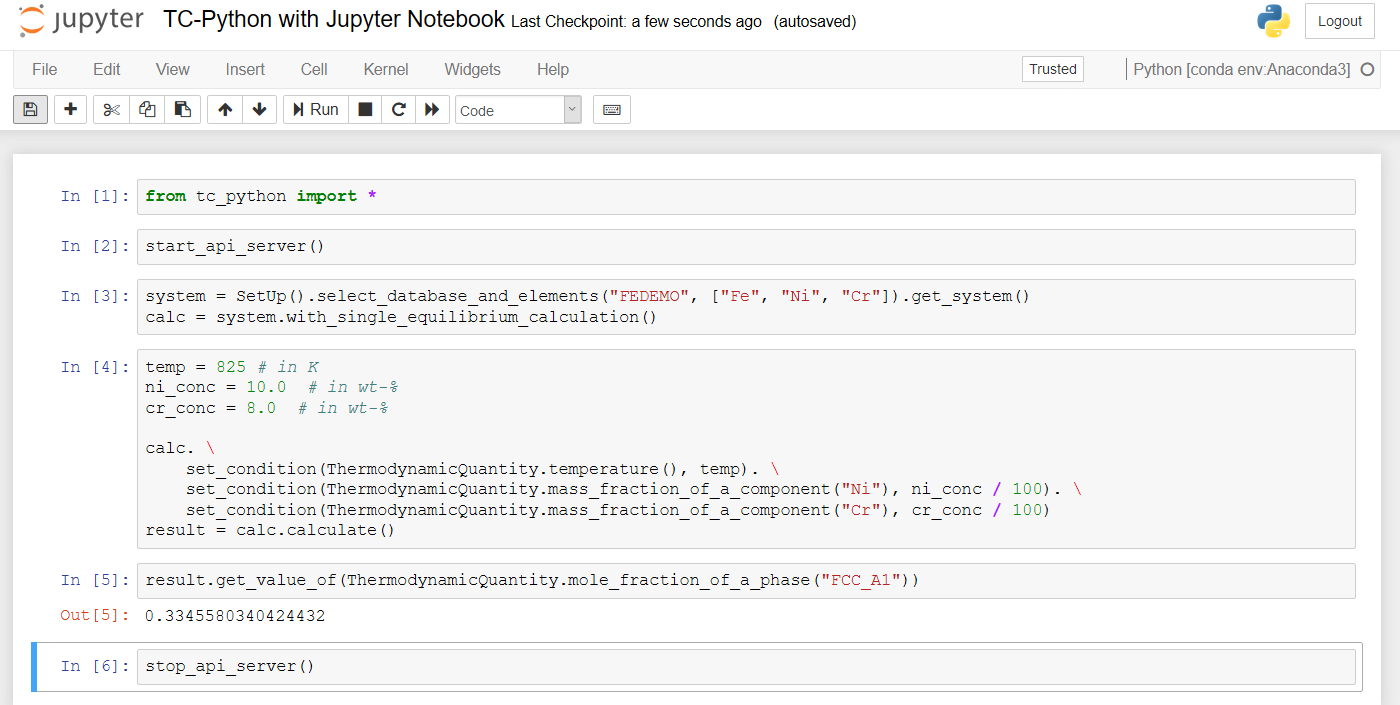Click the Trusted notebook button
1400x705 pixels.
tap(1053, 69)
